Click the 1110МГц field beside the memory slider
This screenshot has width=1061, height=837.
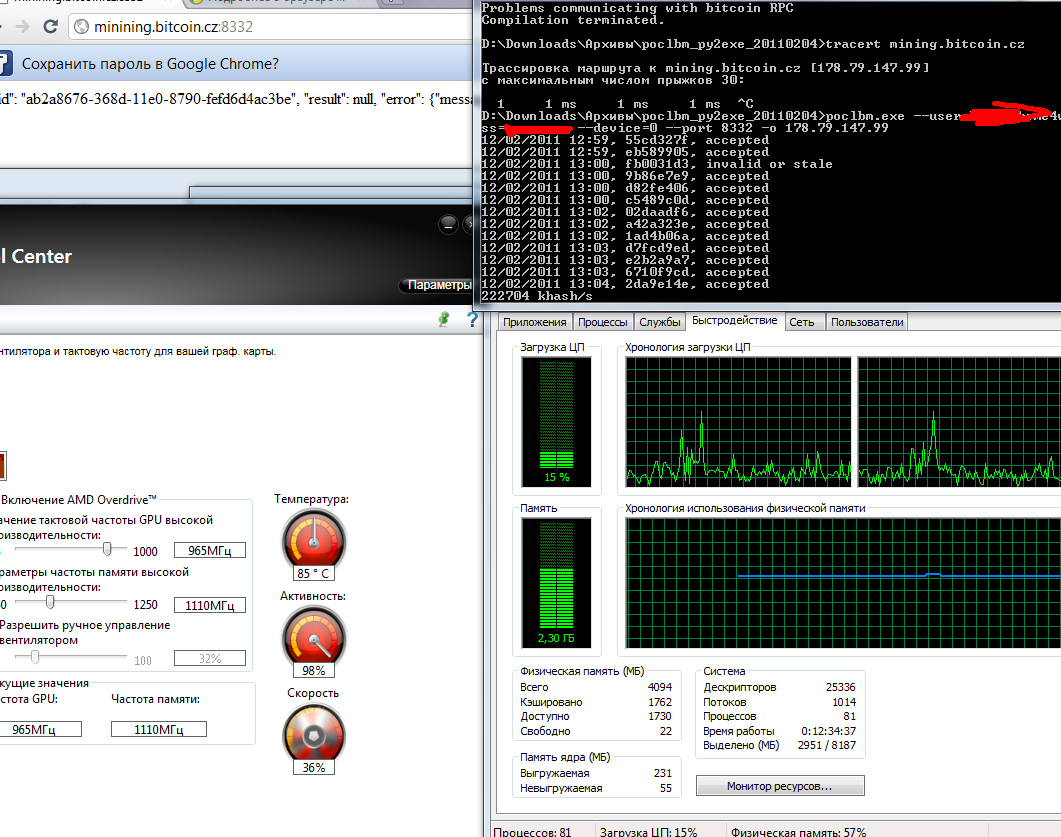[210, 605]
